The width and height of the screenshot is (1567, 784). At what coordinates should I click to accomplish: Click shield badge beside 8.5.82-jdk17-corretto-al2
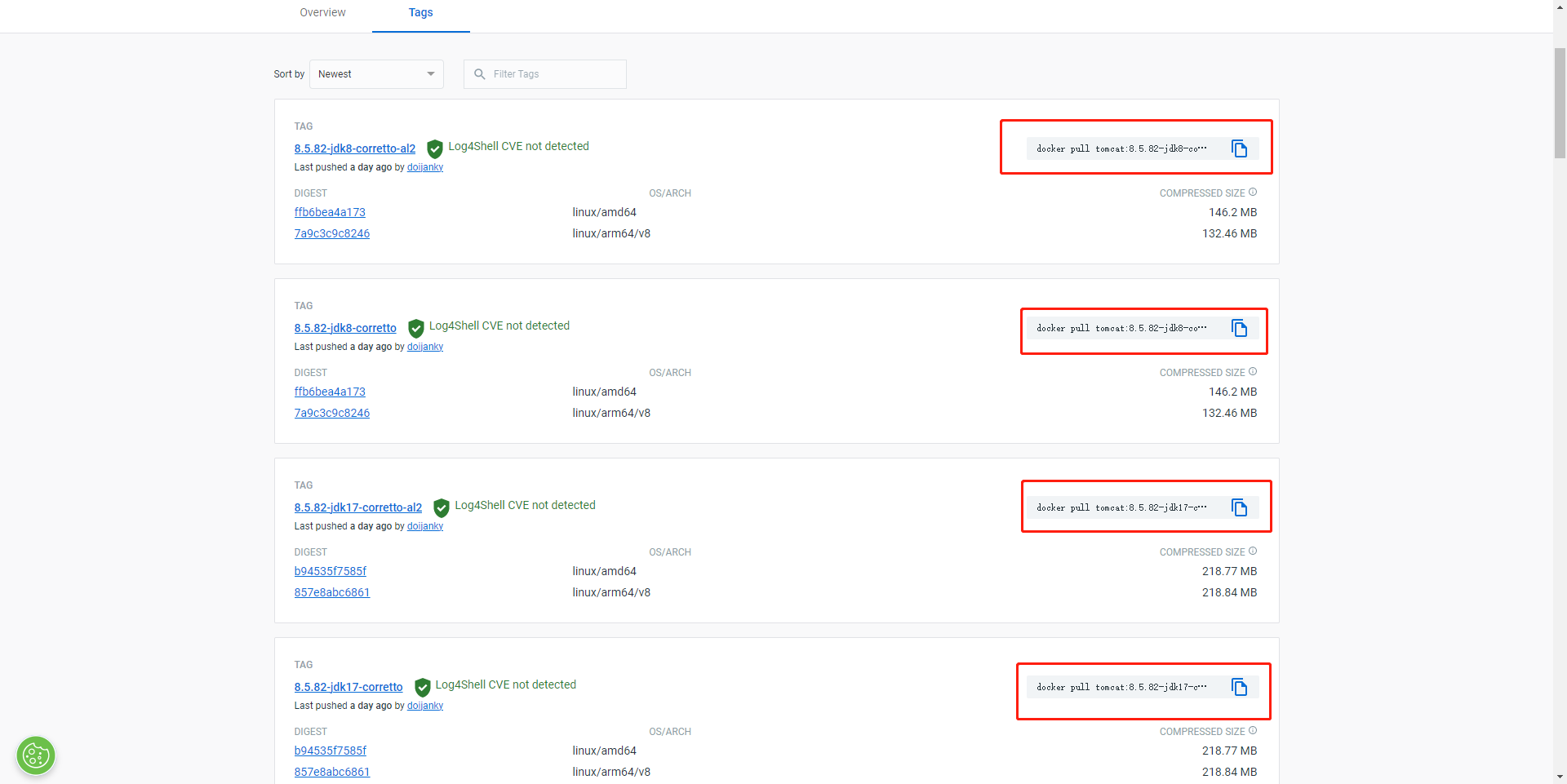[x=442, y=507]
